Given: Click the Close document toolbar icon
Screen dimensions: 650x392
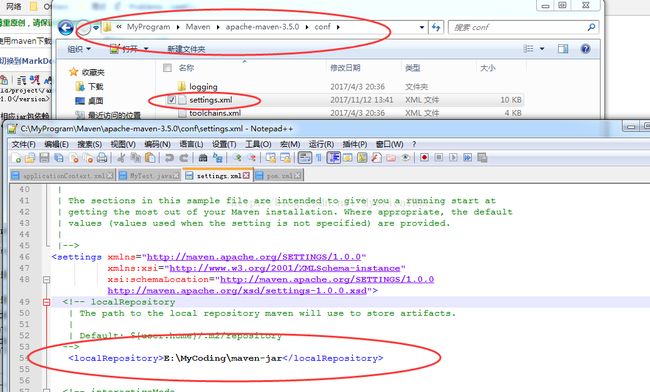Looking at the screenshot, I should click(75, 158).
